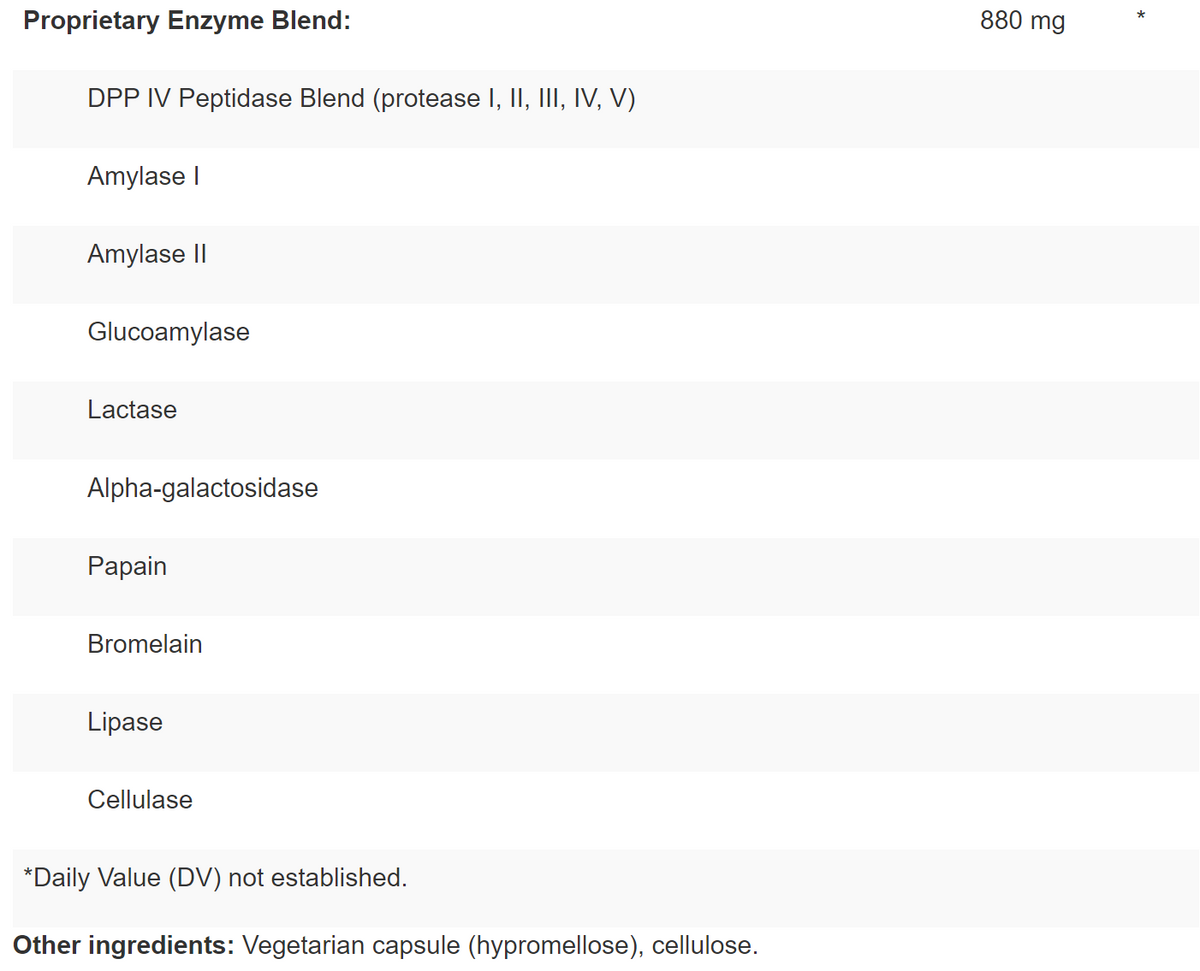Click the Proprietary Enzyme Blend heading
The width and height of the screenshot is (1200, 971).
187,21
